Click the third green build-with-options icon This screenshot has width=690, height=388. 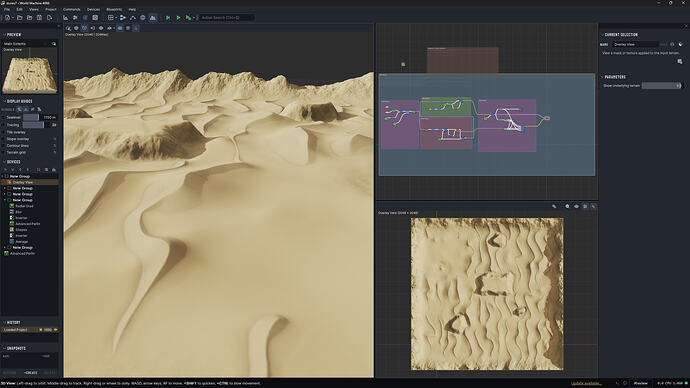(188, 18)
